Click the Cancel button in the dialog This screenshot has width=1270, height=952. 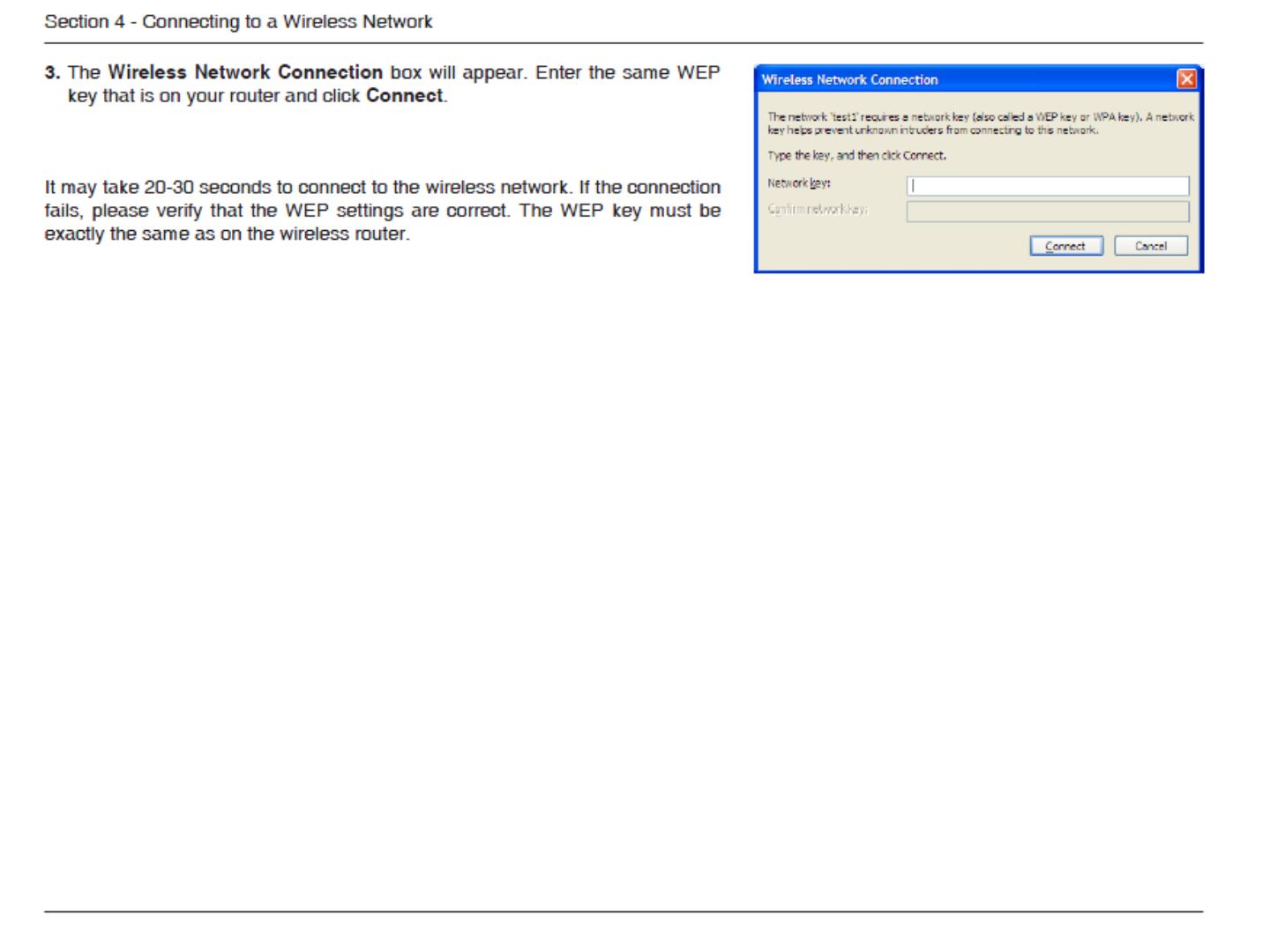tap(1151, 246)
